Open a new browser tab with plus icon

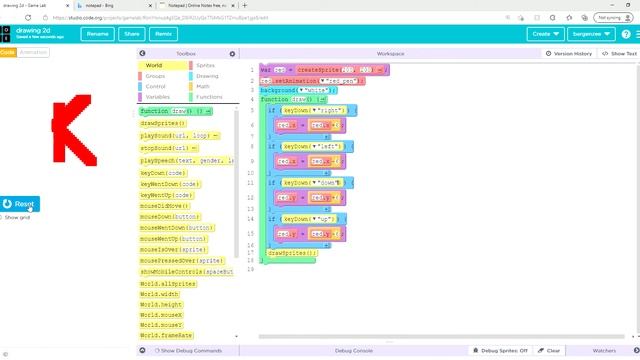pos(244,6)
